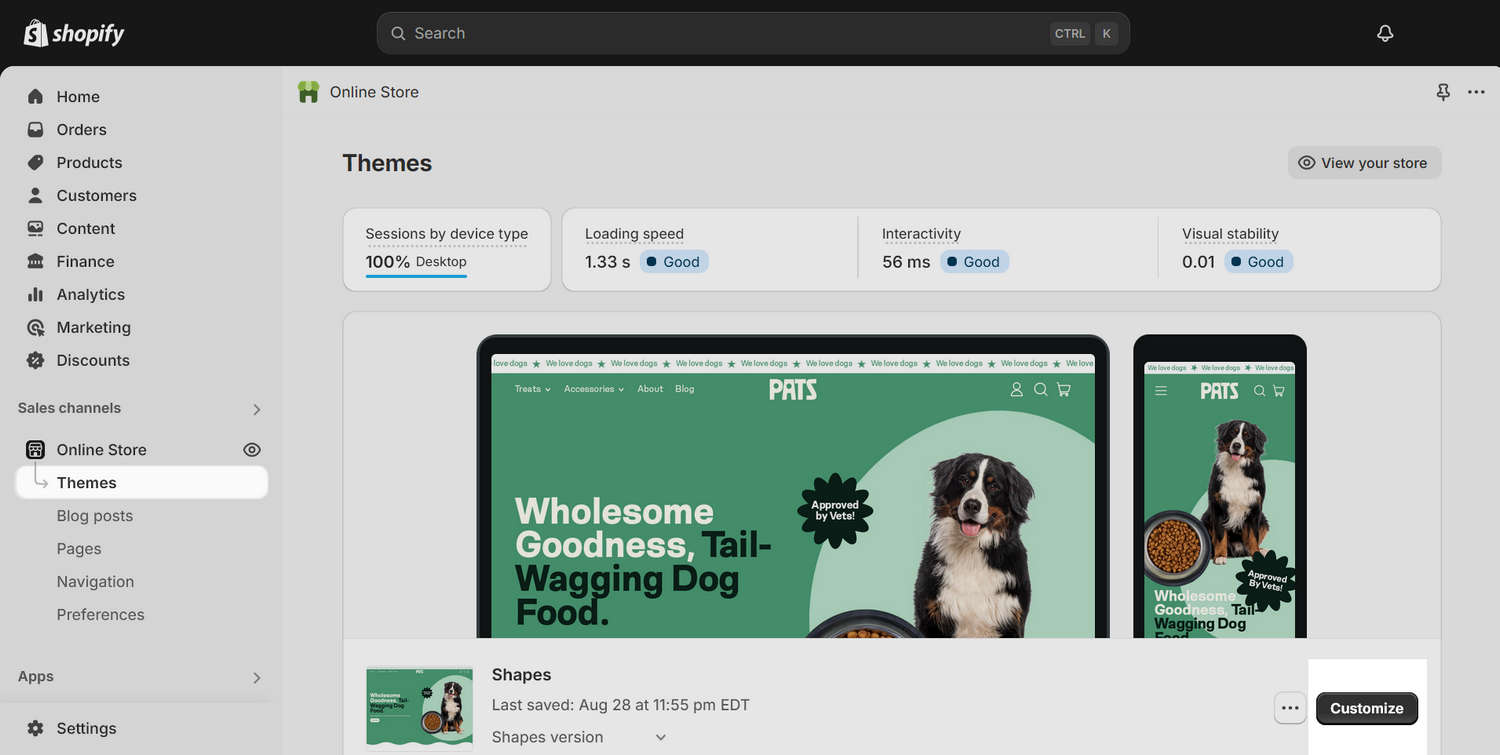This screenshot has width=1500, height=755.
Task: Open the Shapes version dropdown
Action: (x=579, y=737)
